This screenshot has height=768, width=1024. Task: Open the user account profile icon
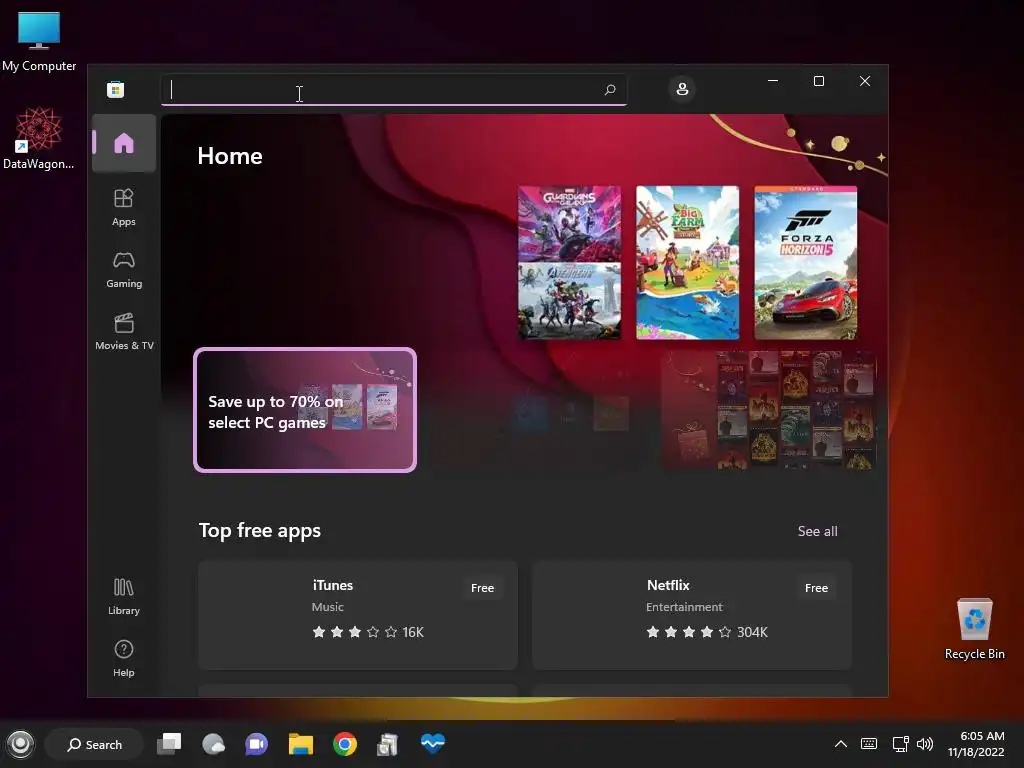coord(682,89)
